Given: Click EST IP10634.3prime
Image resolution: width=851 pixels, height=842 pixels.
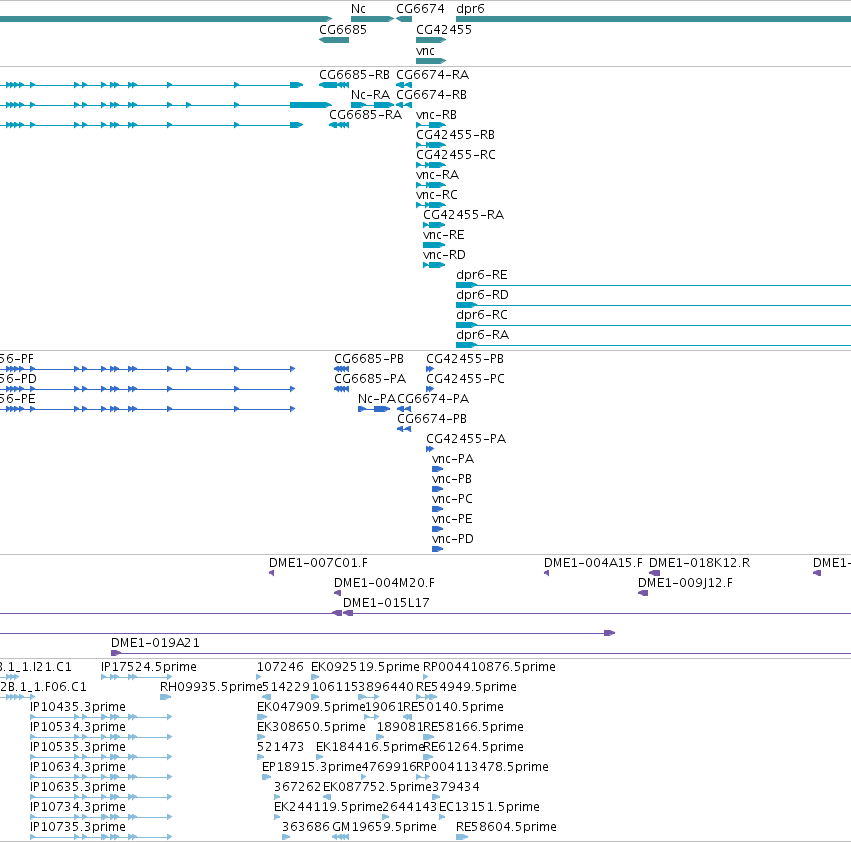Looking at the screenshot, I should 78,767.
